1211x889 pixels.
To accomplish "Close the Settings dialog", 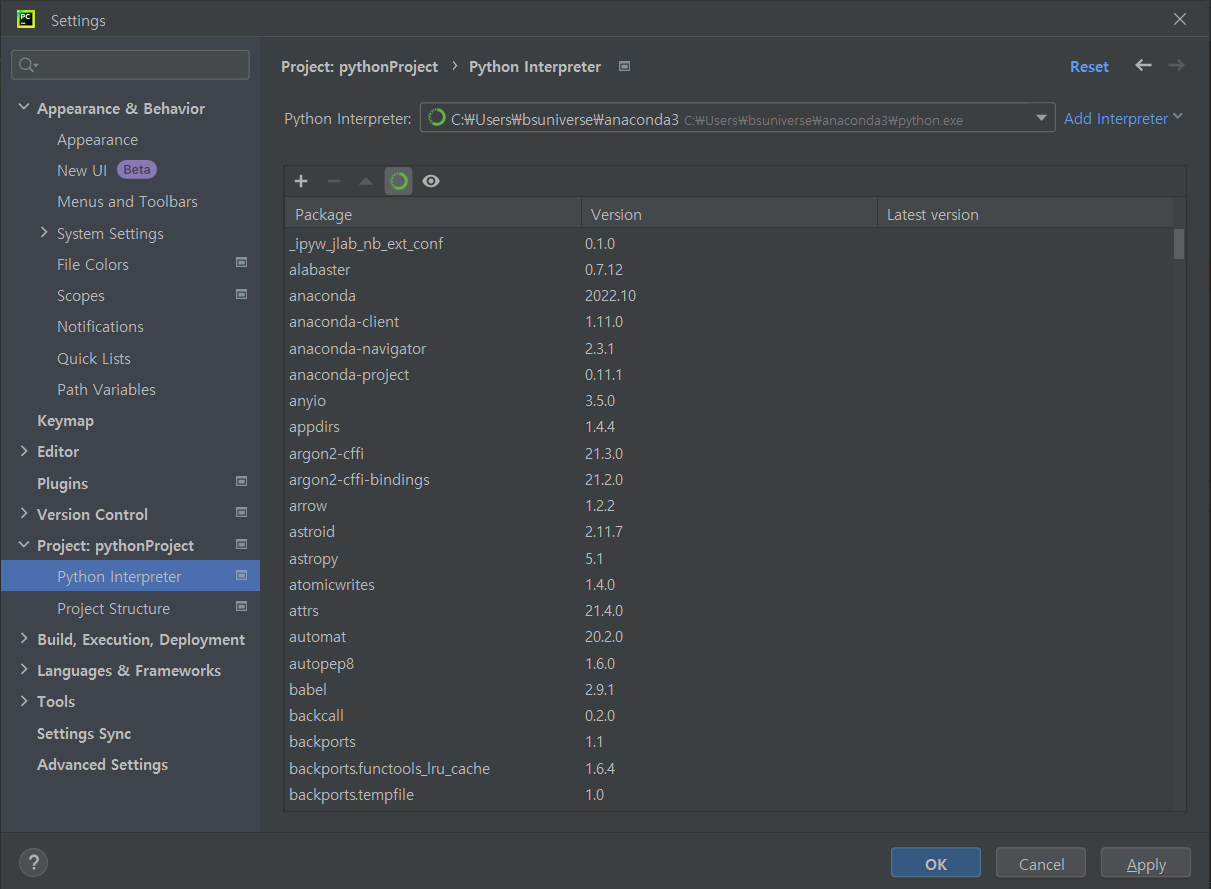I will coord(1180,19).
